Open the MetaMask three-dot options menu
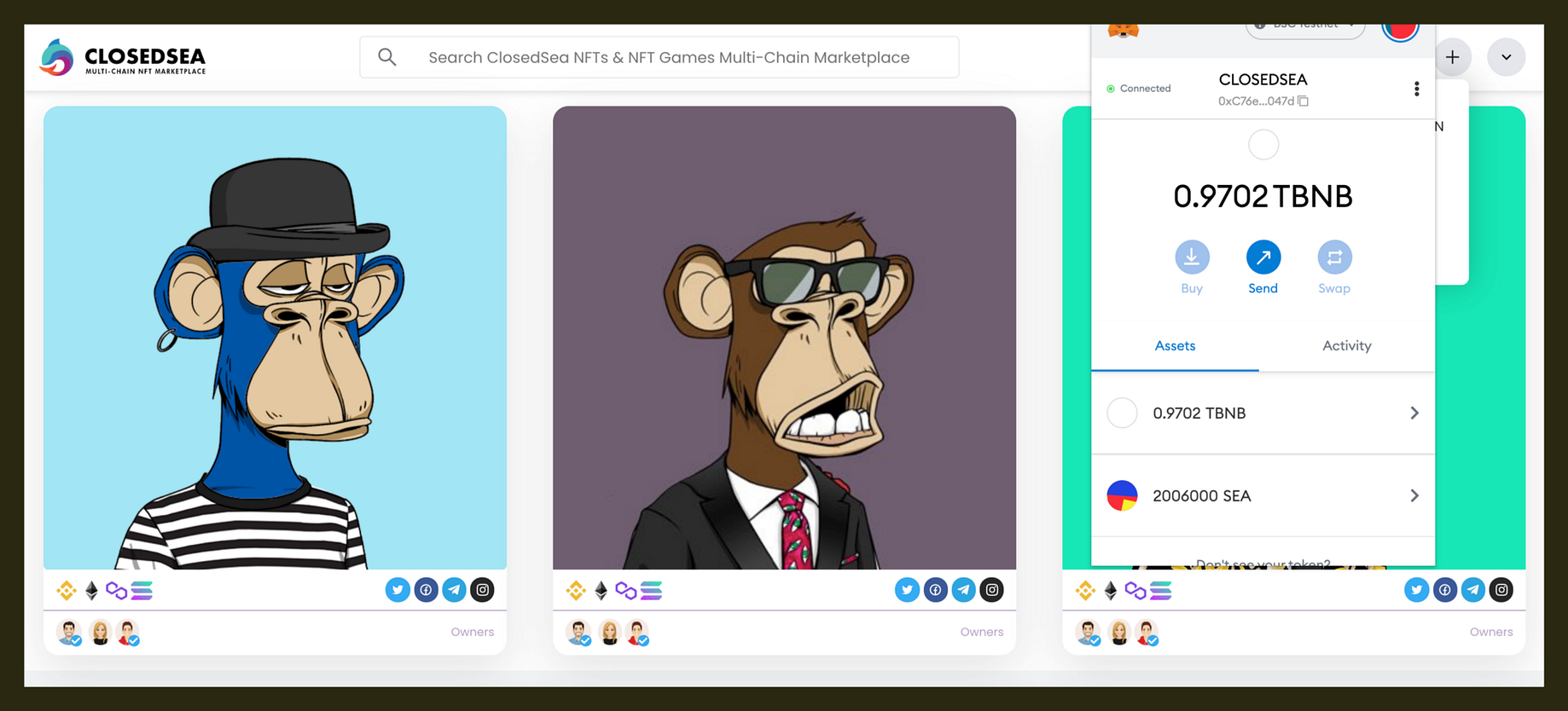 click(1416, 89)
